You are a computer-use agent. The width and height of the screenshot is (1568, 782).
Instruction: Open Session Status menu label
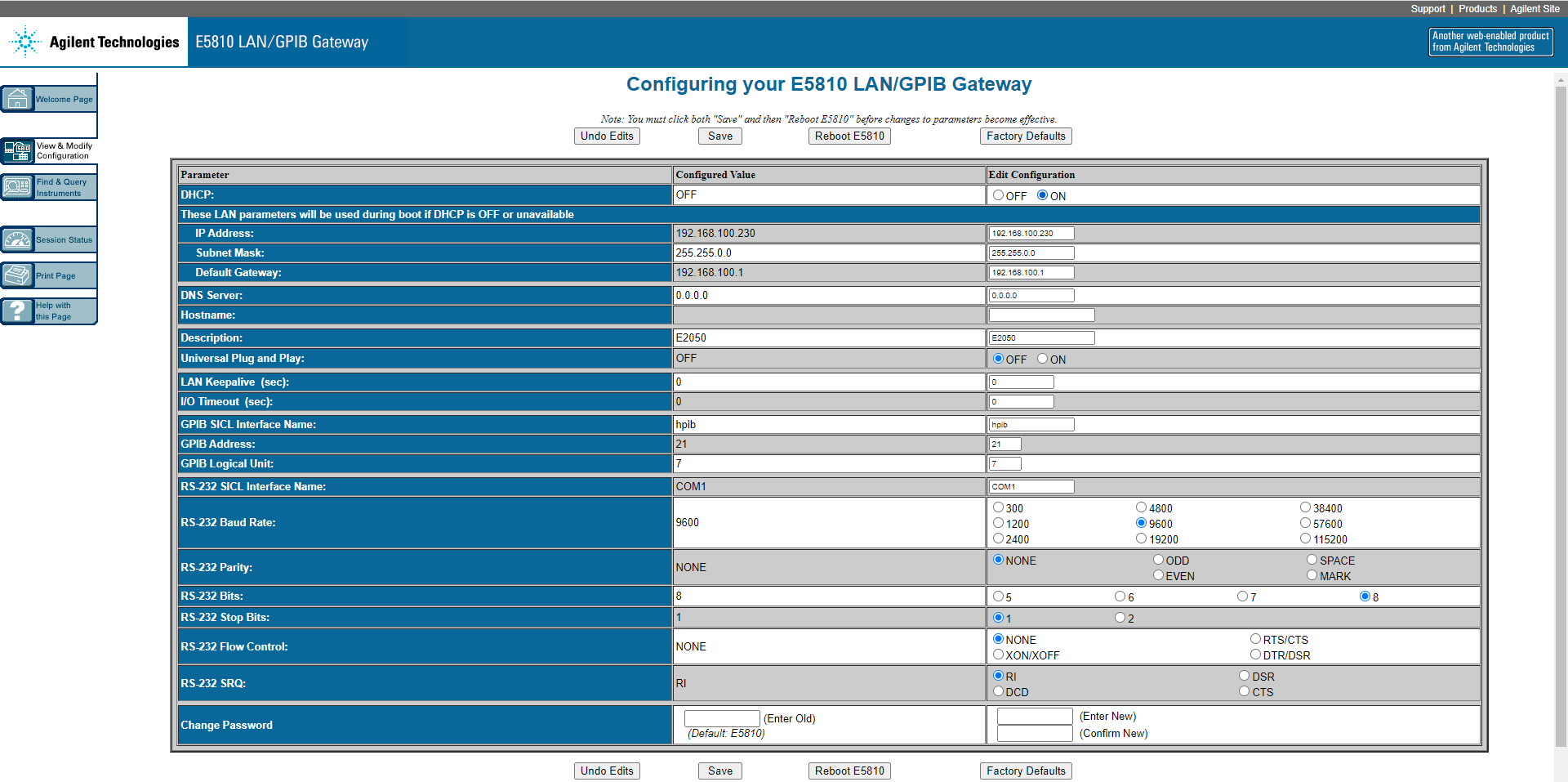(64, 240)
